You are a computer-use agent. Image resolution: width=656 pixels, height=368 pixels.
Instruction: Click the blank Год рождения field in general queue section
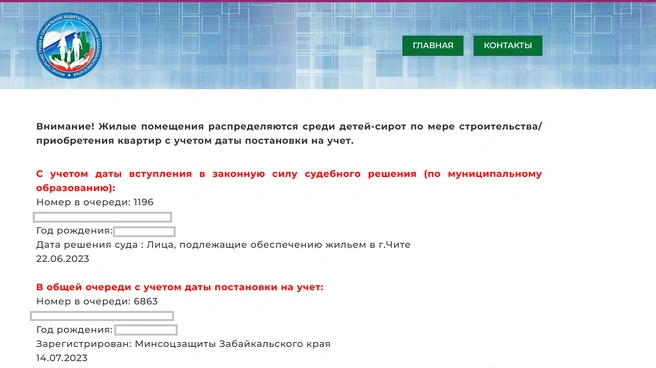click(x=146, y=330)
